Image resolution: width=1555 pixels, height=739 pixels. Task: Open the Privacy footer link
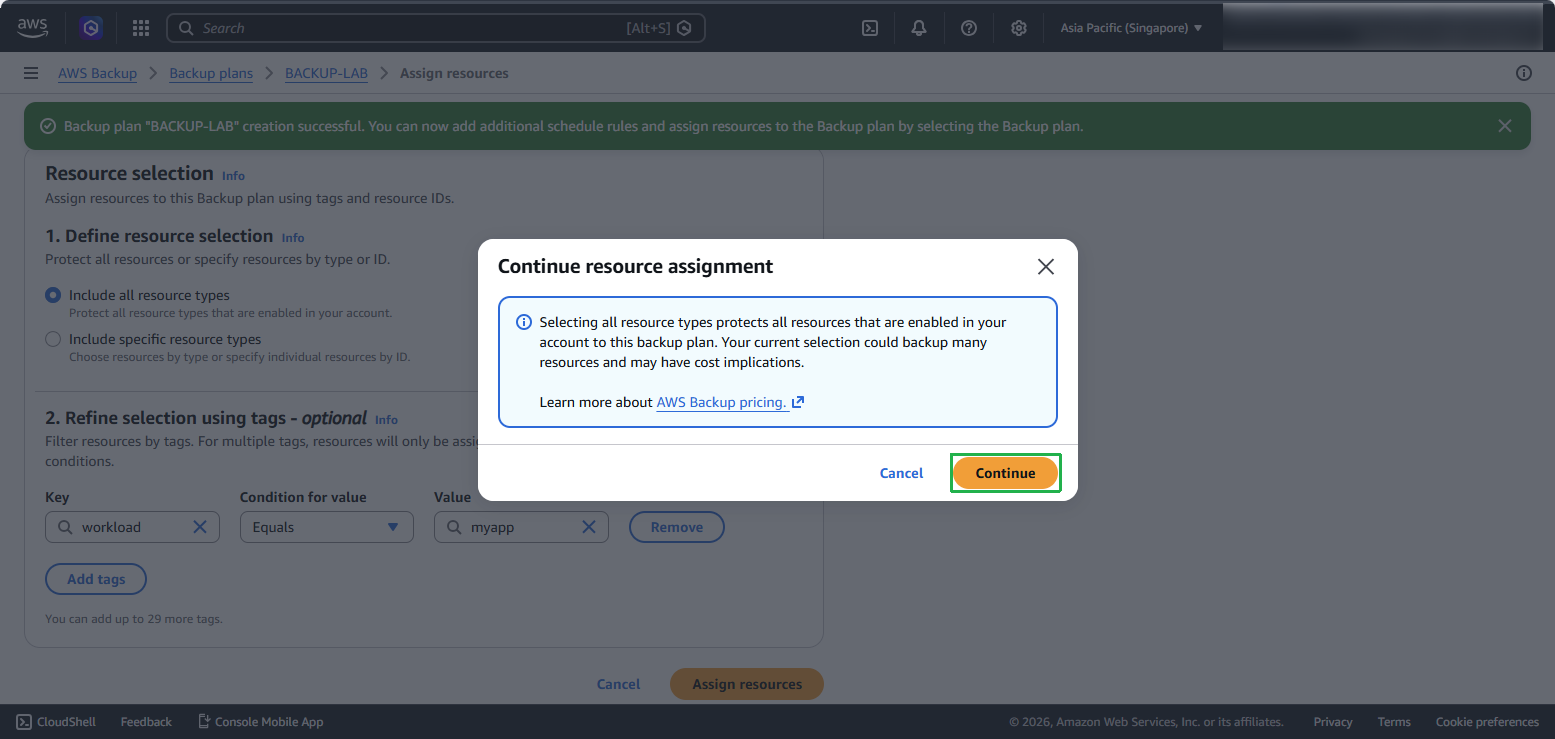point(1333,722)
